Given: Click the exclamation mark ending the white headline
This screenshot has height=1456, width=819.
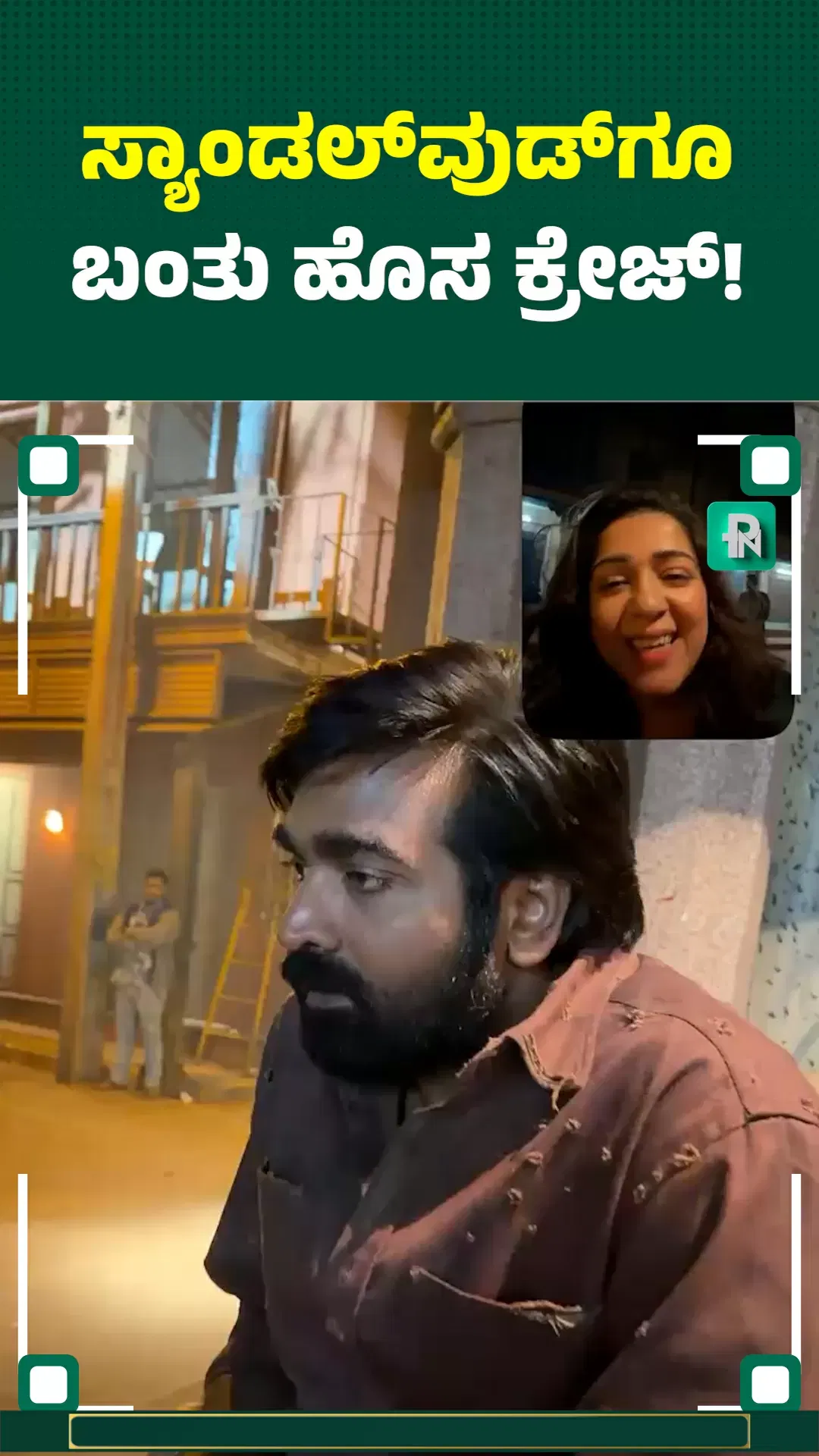Looking at the screenshot, I should point(731,275).
